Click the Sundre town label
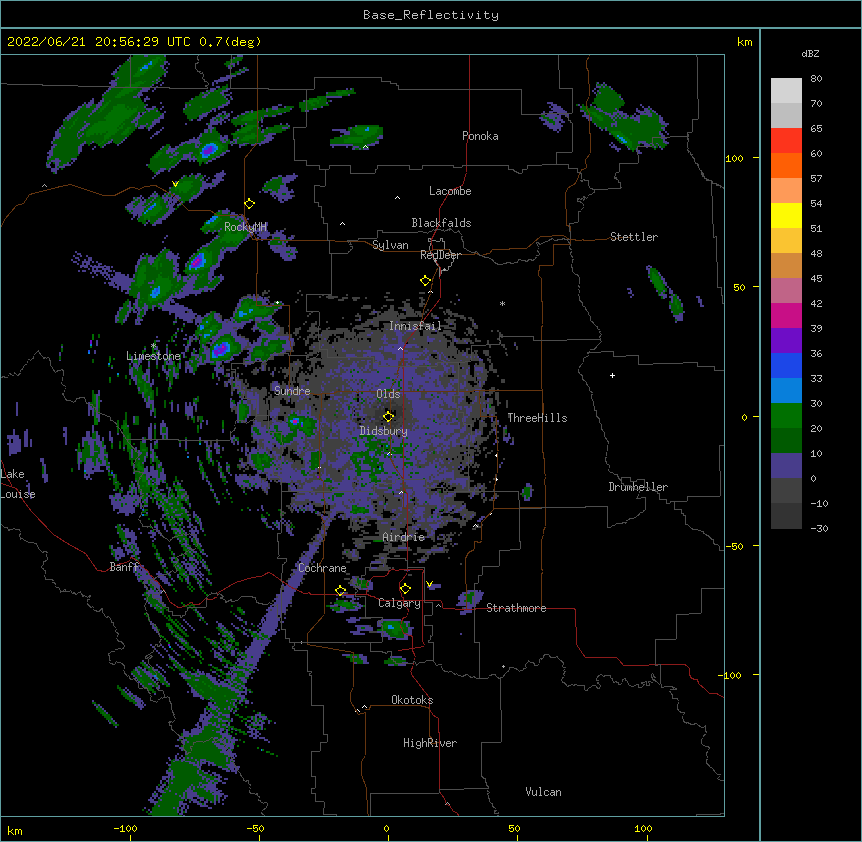Screen dimensions: 862x842 [x=292, y=391]
